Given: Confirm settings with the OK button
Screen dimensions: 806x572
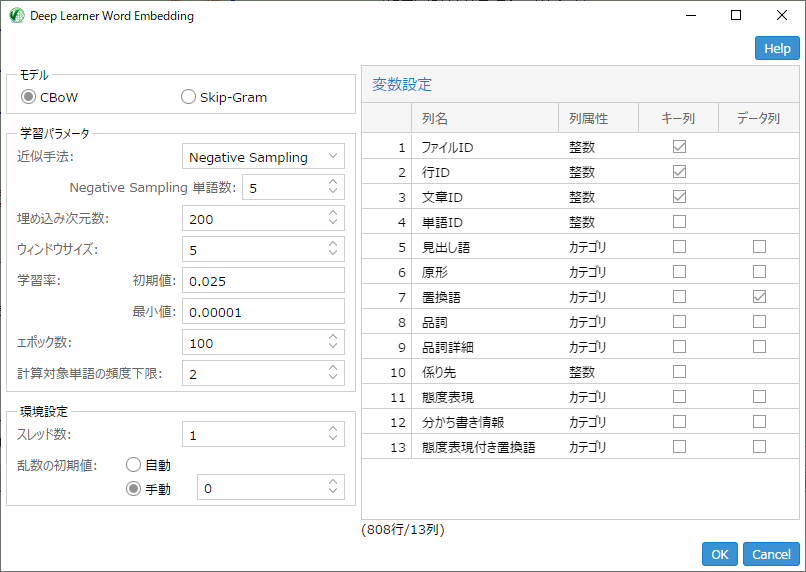Looking at the screenshot, I should (x=720, y=554).
